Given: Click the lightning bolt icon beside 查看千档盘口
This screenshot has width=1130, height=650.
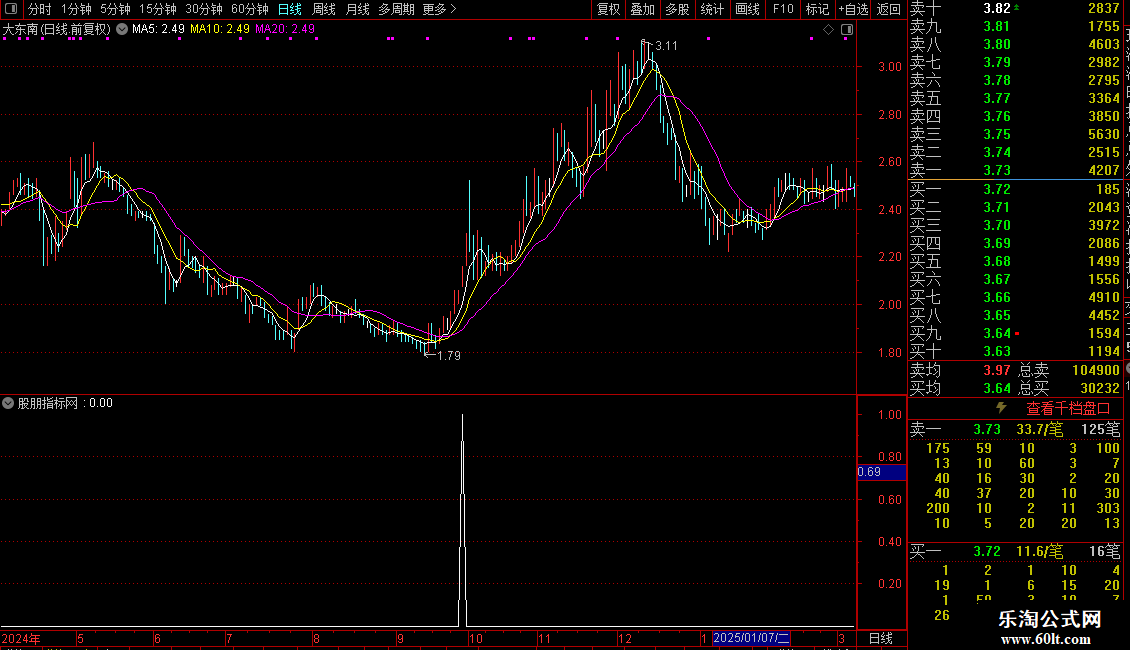Looking at the screenshot, I should pyautogui.click(x=1001, y=408).
